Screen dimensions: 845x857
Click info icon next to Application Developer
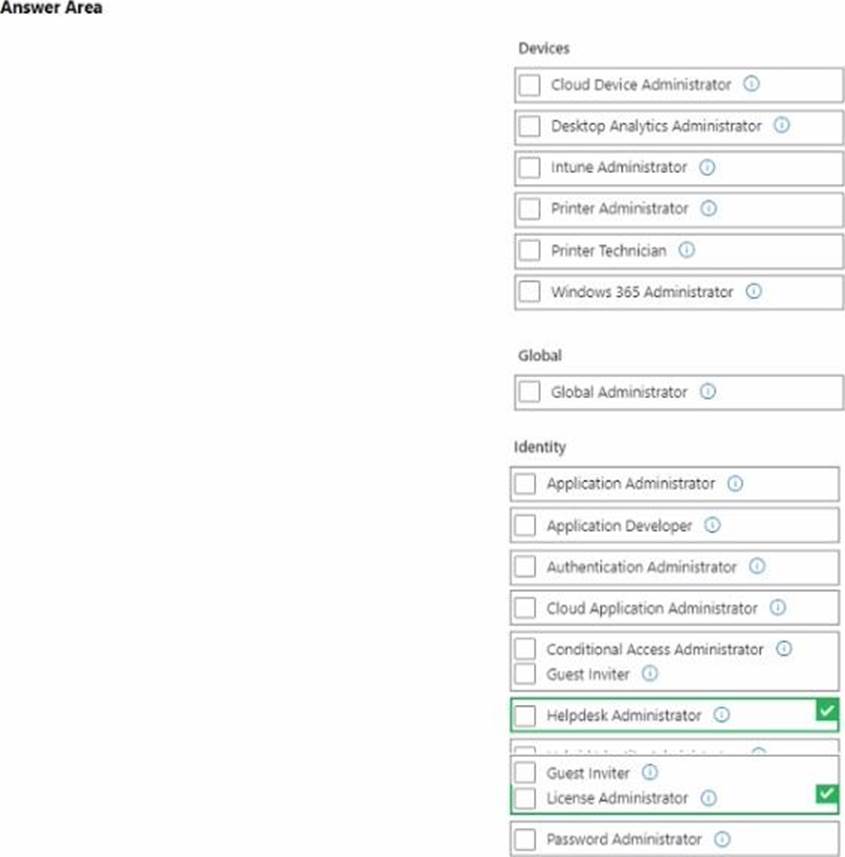713,525
